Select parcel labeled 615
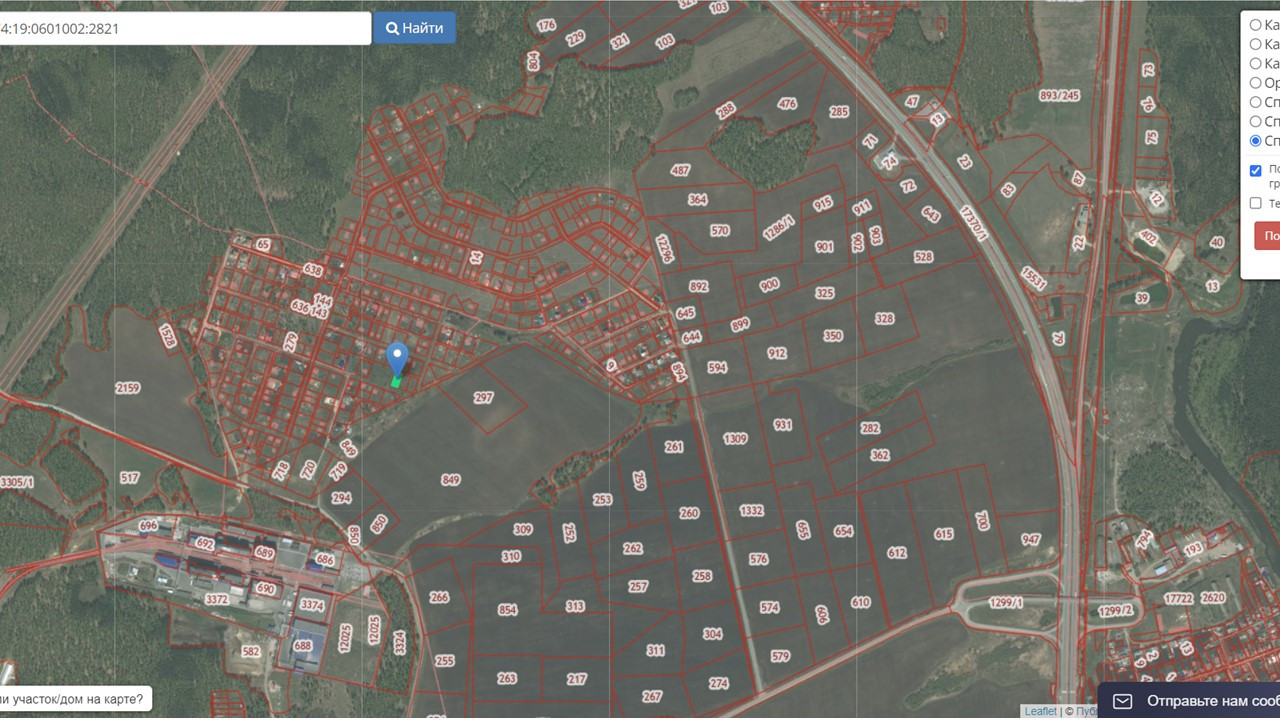Image resolution: width=1280 pixels, height=720 pixels. (x=944, y=535)
